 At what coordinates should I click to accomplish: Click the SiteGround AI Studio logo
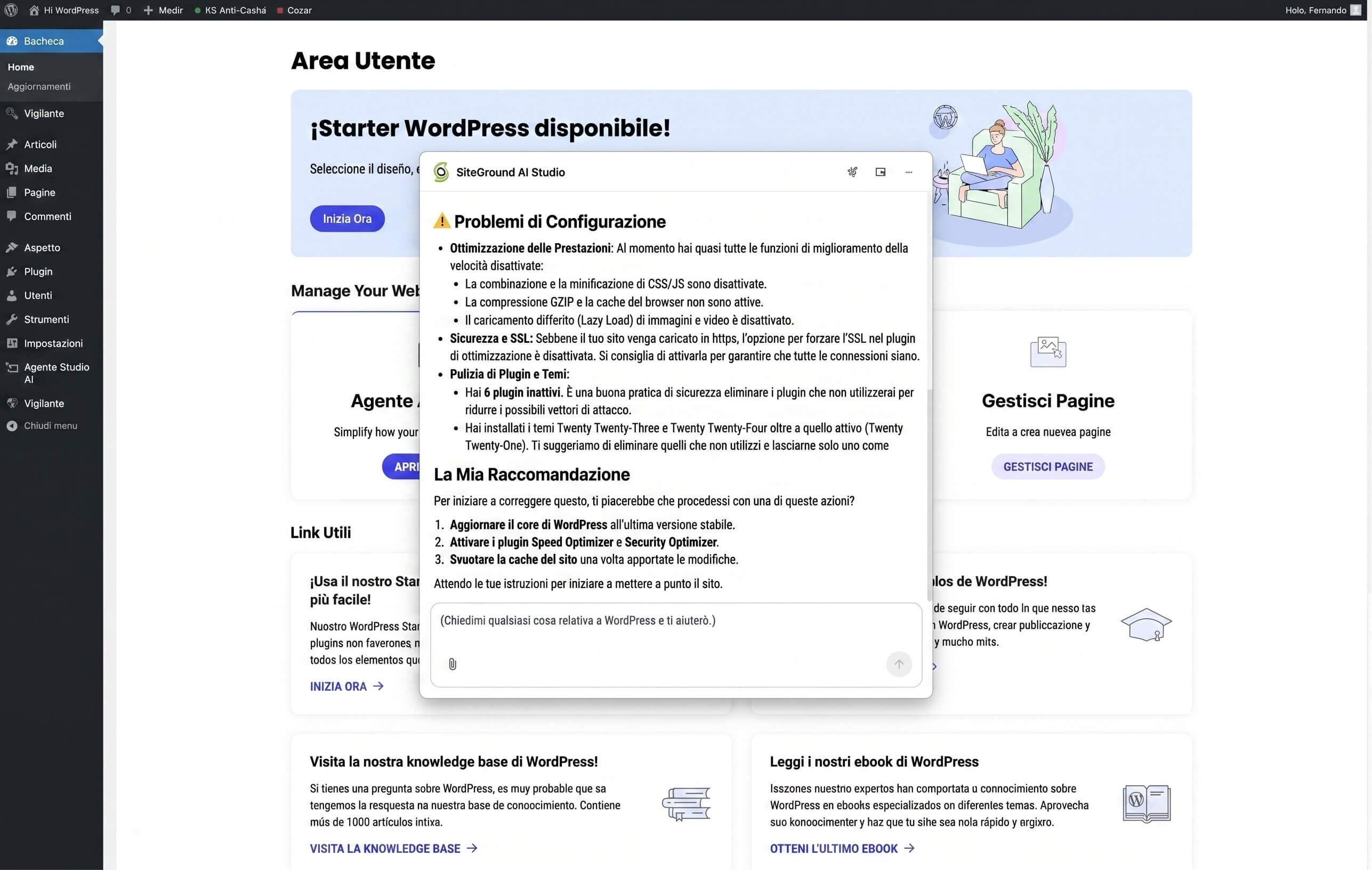coord(441,172)
